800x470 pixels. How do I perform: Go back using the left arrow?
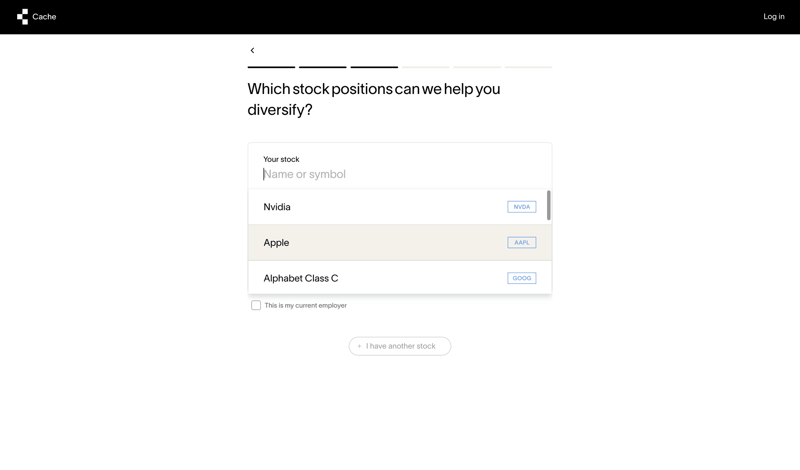pyautogui.click(x=252, y=50)
